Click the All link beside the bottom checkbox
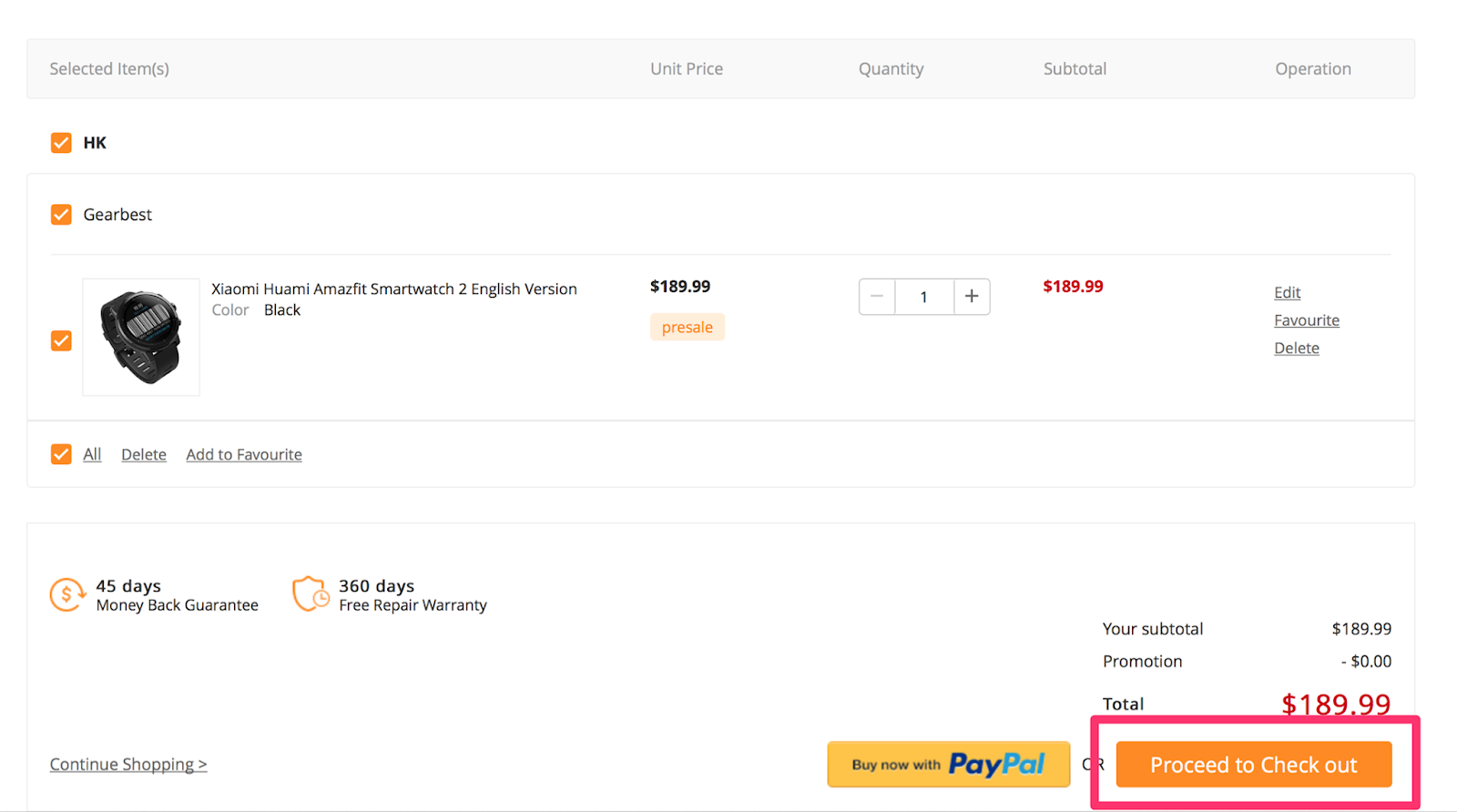 tap(92, 454)
